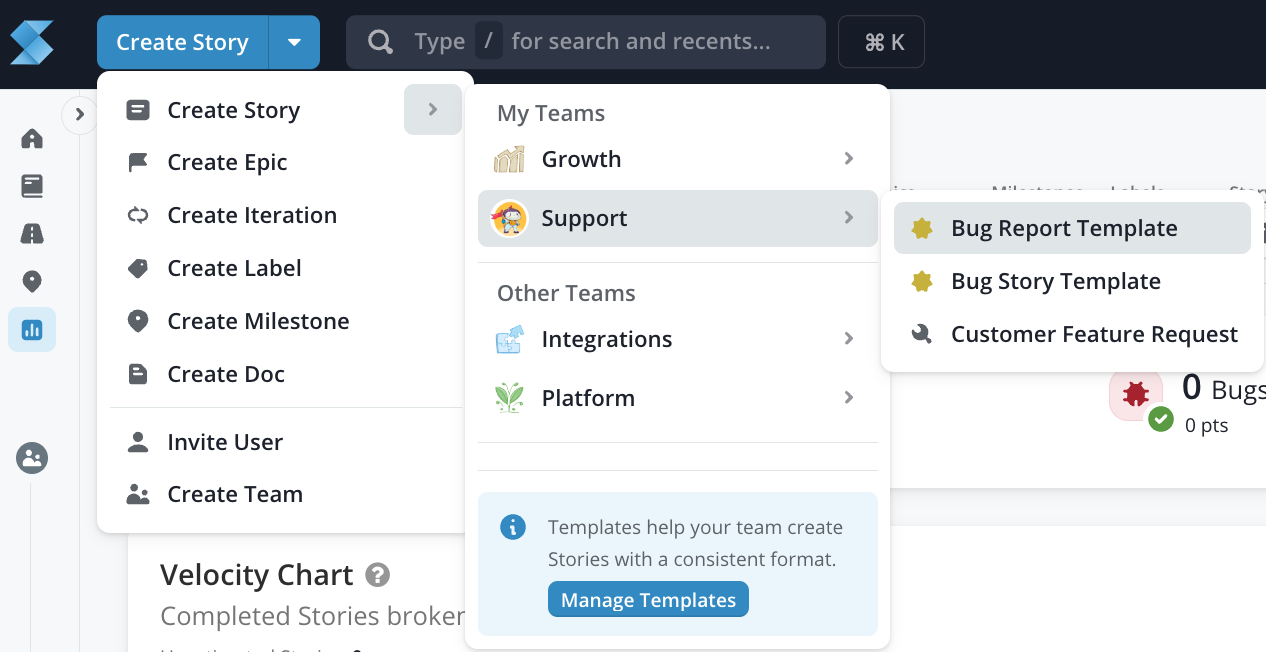Open the Stories icon in left sidebar

(x=32, y=186)
